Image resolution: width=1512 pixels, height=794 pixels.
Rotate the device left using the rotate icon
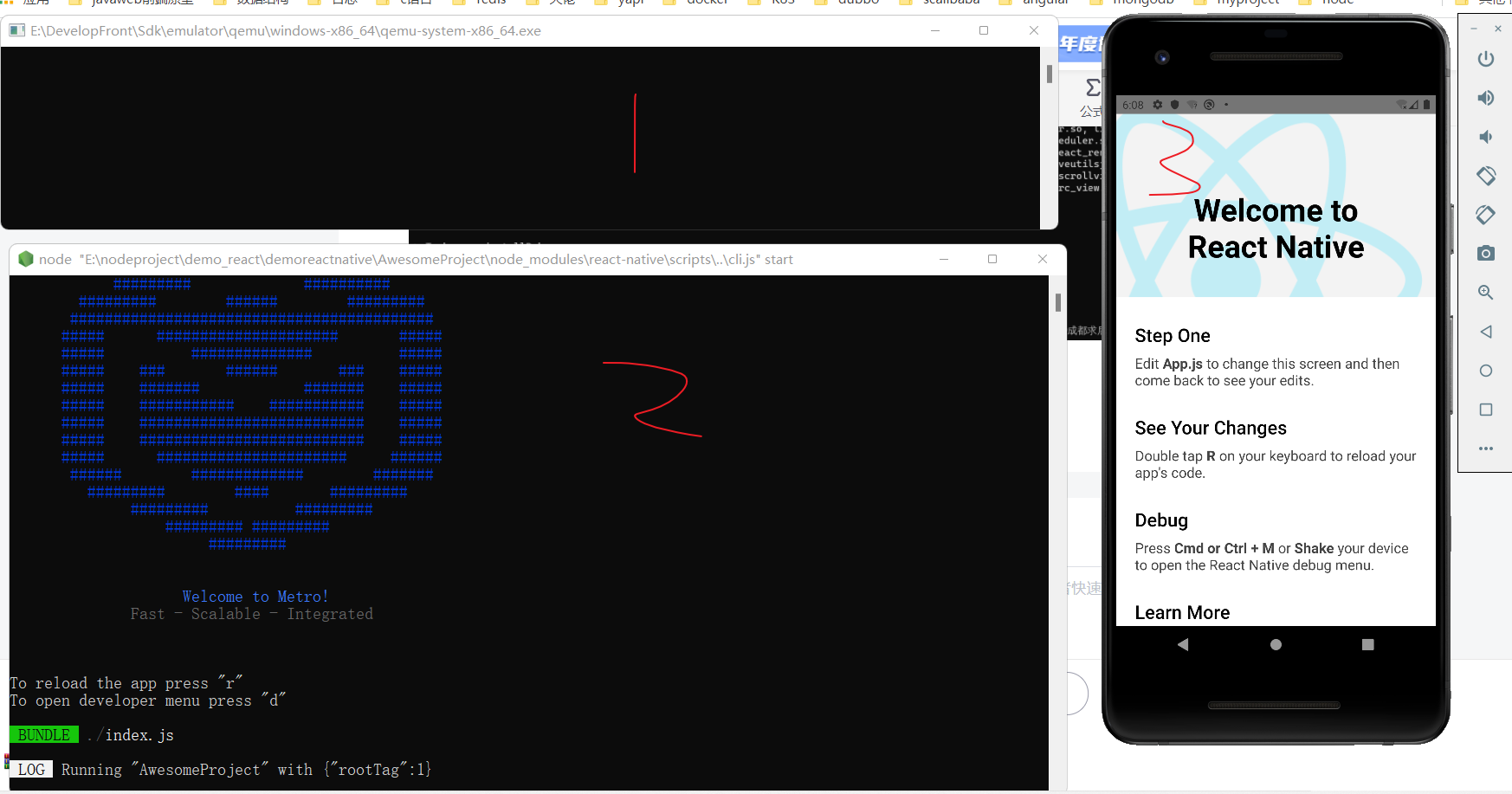pos(1486,176)
